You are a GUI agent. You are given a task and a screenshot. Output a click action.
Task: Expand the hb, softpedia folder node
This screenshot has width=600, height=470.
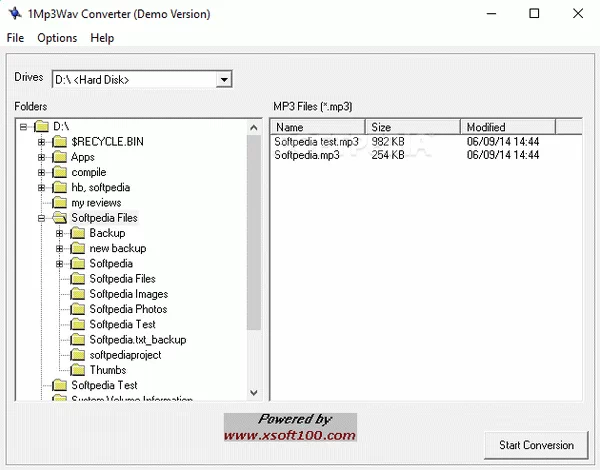pyautogui.click(x=42, y=187)
